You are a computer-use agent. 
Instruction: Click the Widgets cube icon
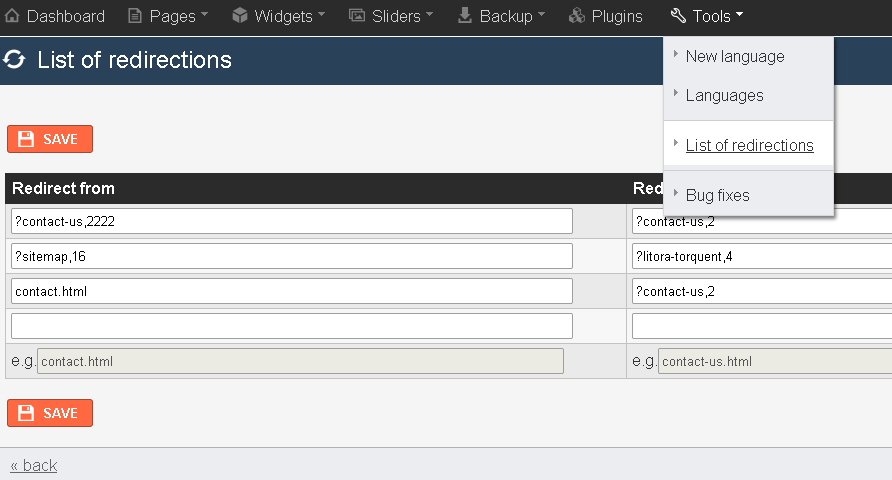click(x=240, y=15)
